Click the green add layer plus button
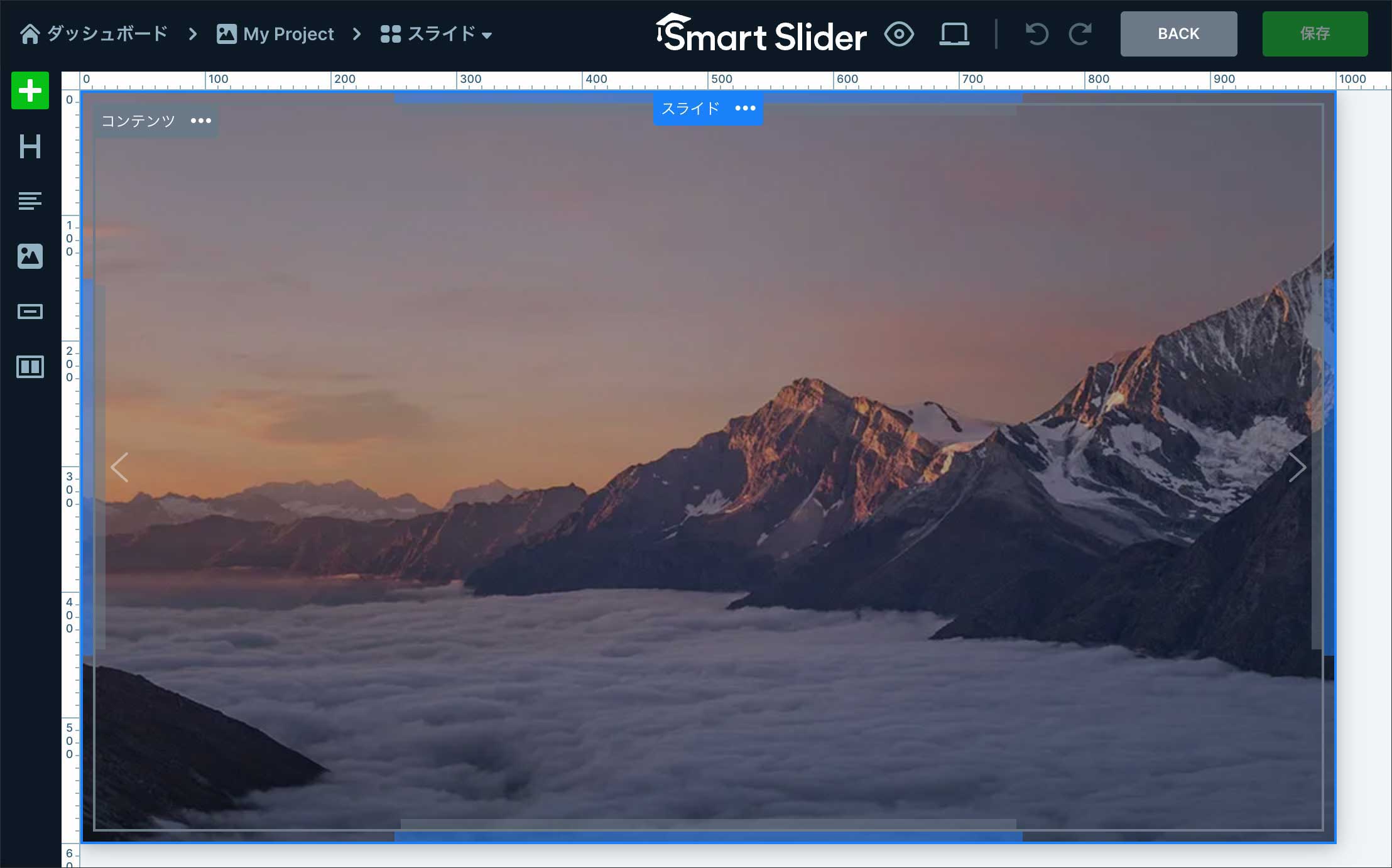 [x=30, y=91]
